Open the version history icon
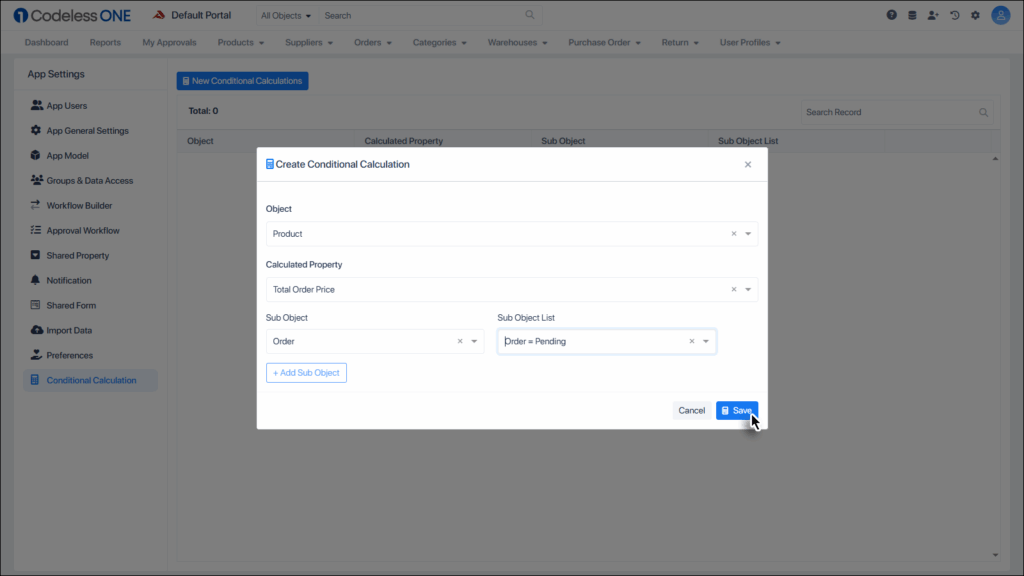This screenshot has width=1024, height=576. pos(953,14)
